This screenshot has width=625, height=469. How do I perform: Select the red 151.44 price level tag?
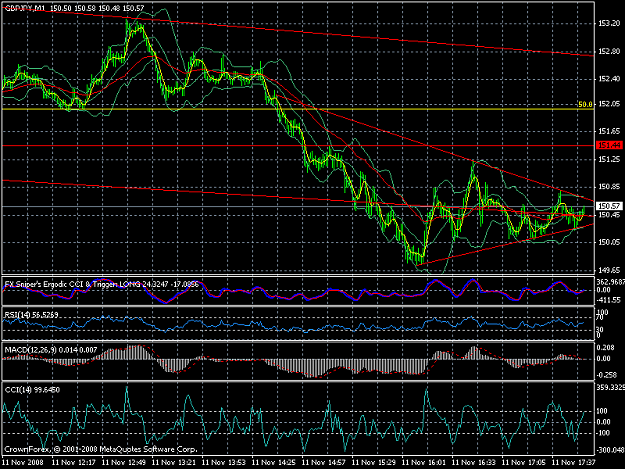pyautogui.click(x=609, y=145)
